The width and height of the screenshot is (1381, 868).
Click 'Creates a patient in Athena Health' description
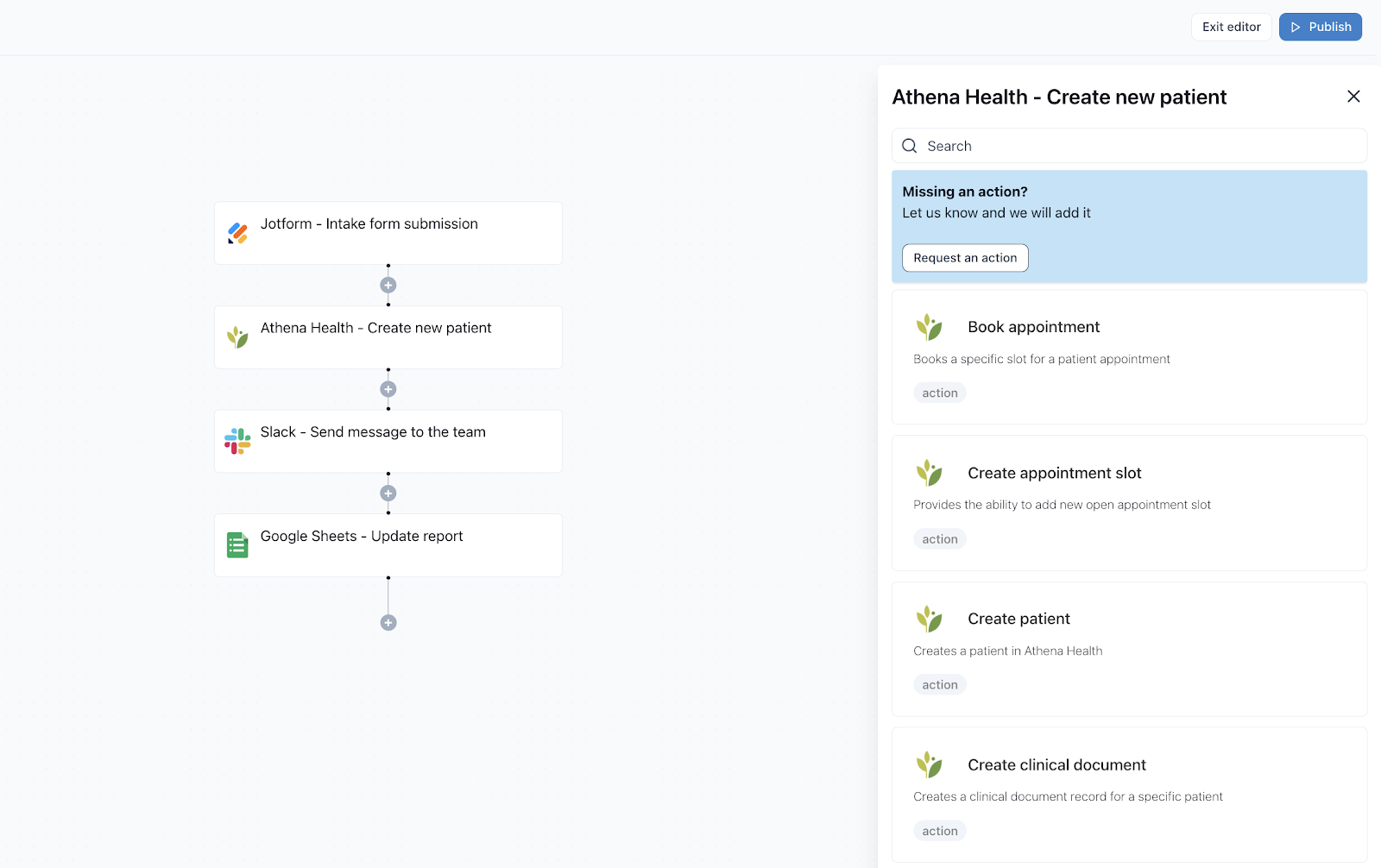click(1008, 651)
